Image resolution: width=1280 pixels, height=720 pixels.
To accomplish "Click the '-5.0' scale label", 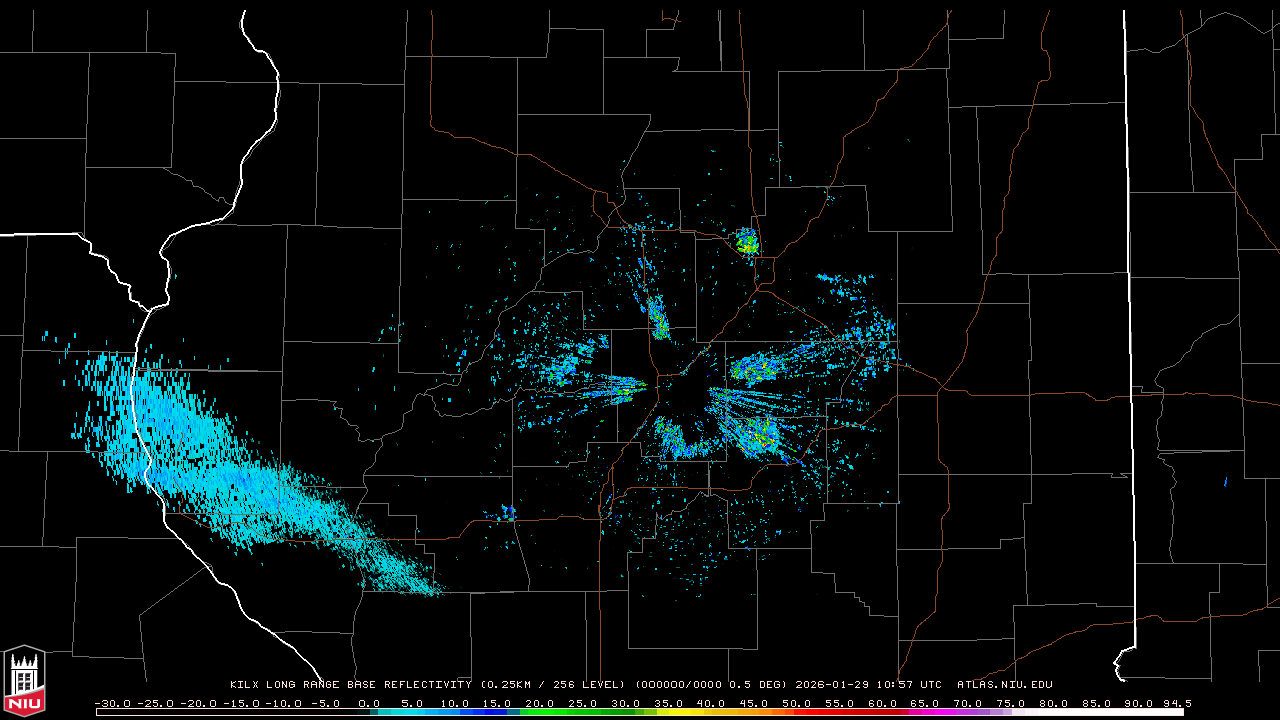I will coord(324,703).
